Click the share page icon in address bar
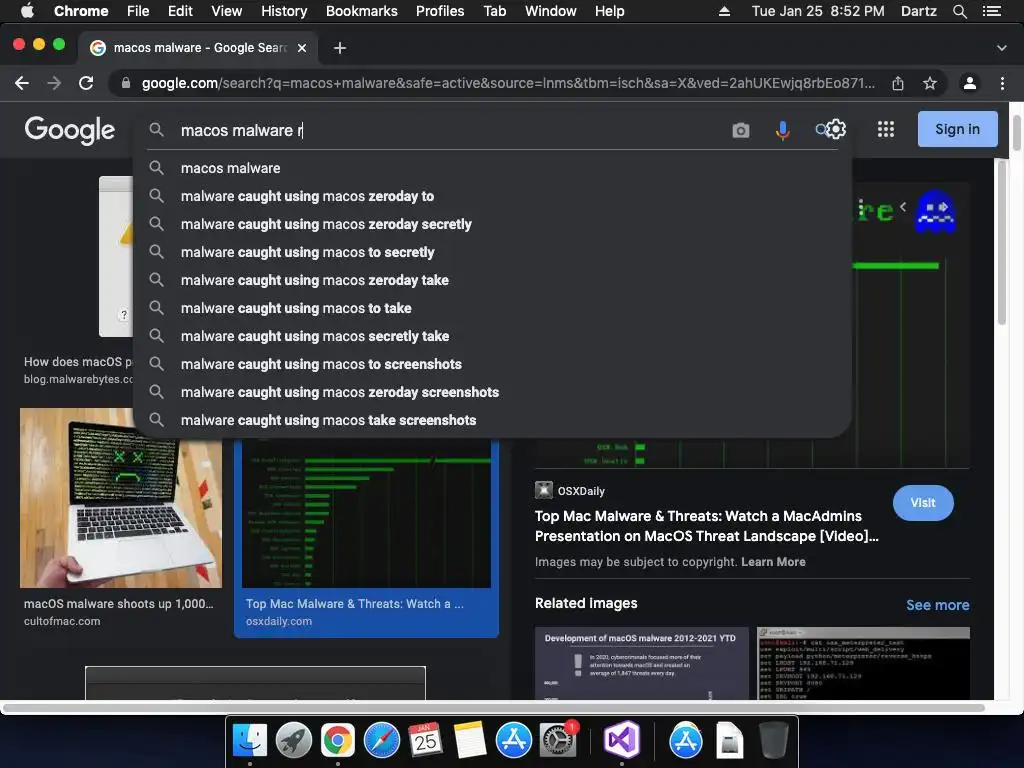This screenshot has width=1024, height=768. point(898,83)
